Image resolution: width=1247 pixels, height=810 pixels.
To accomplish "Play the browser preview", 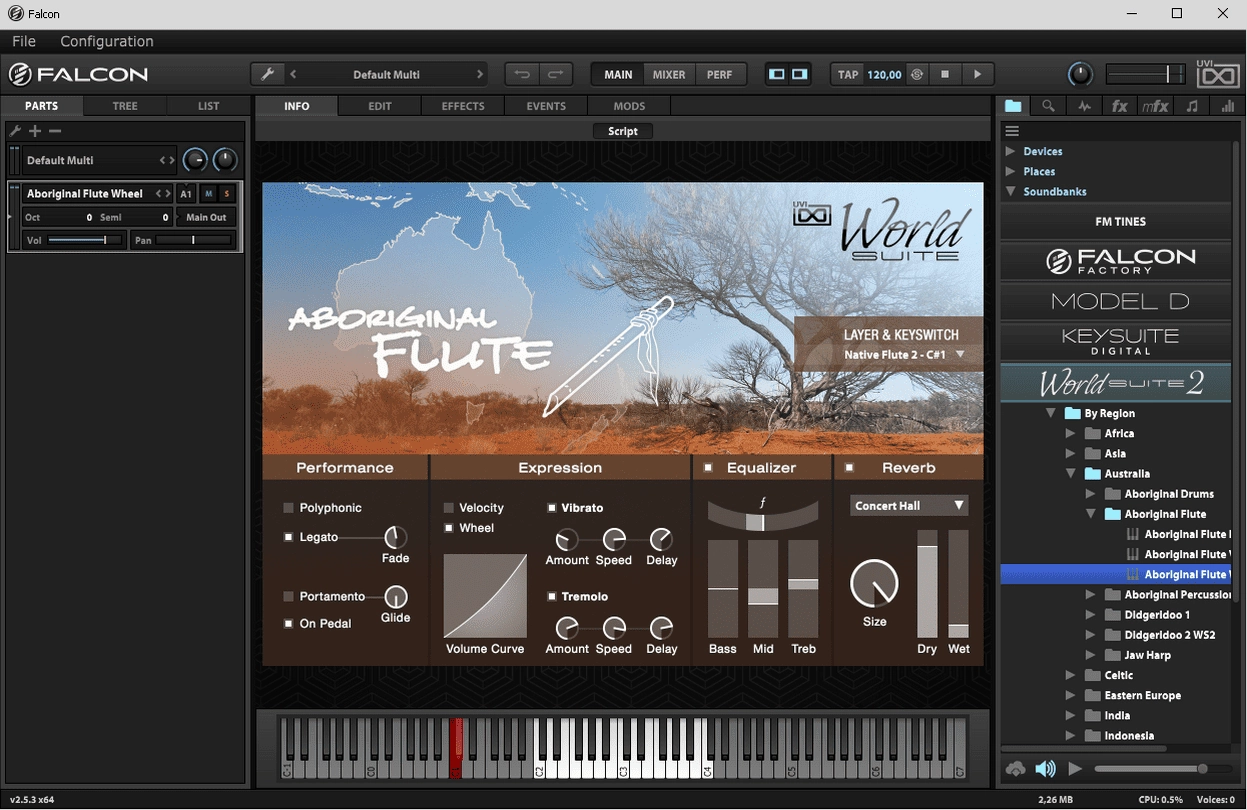I will pyautogui.click(x=1075, y=768).
